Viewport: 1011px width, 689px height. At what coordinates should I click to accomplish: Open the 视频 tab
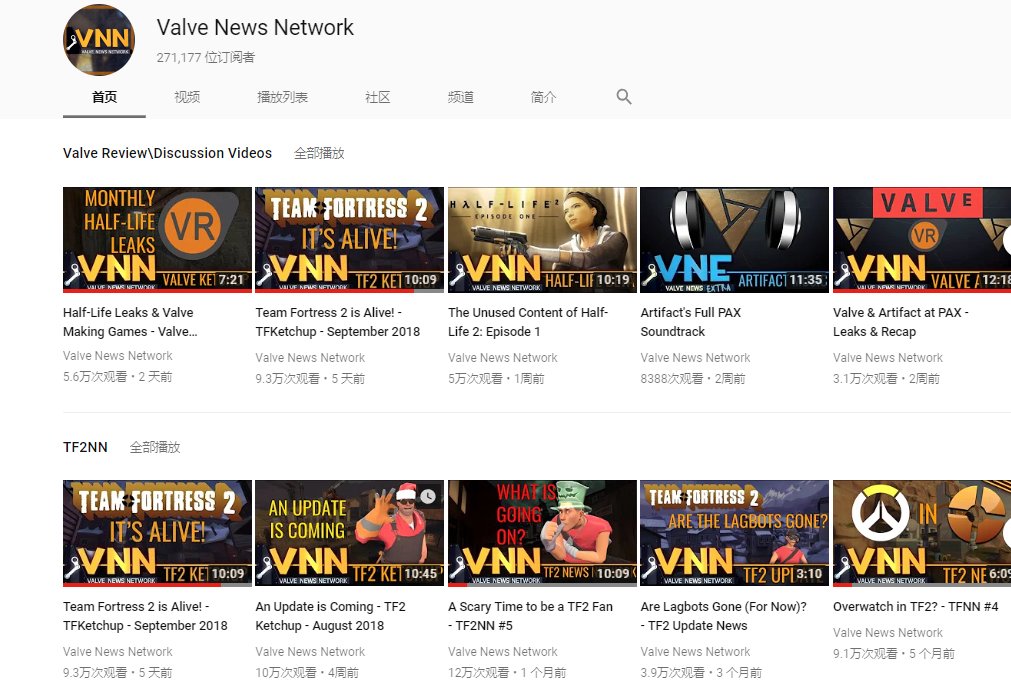pyautogui.click(x=187, y=97)
